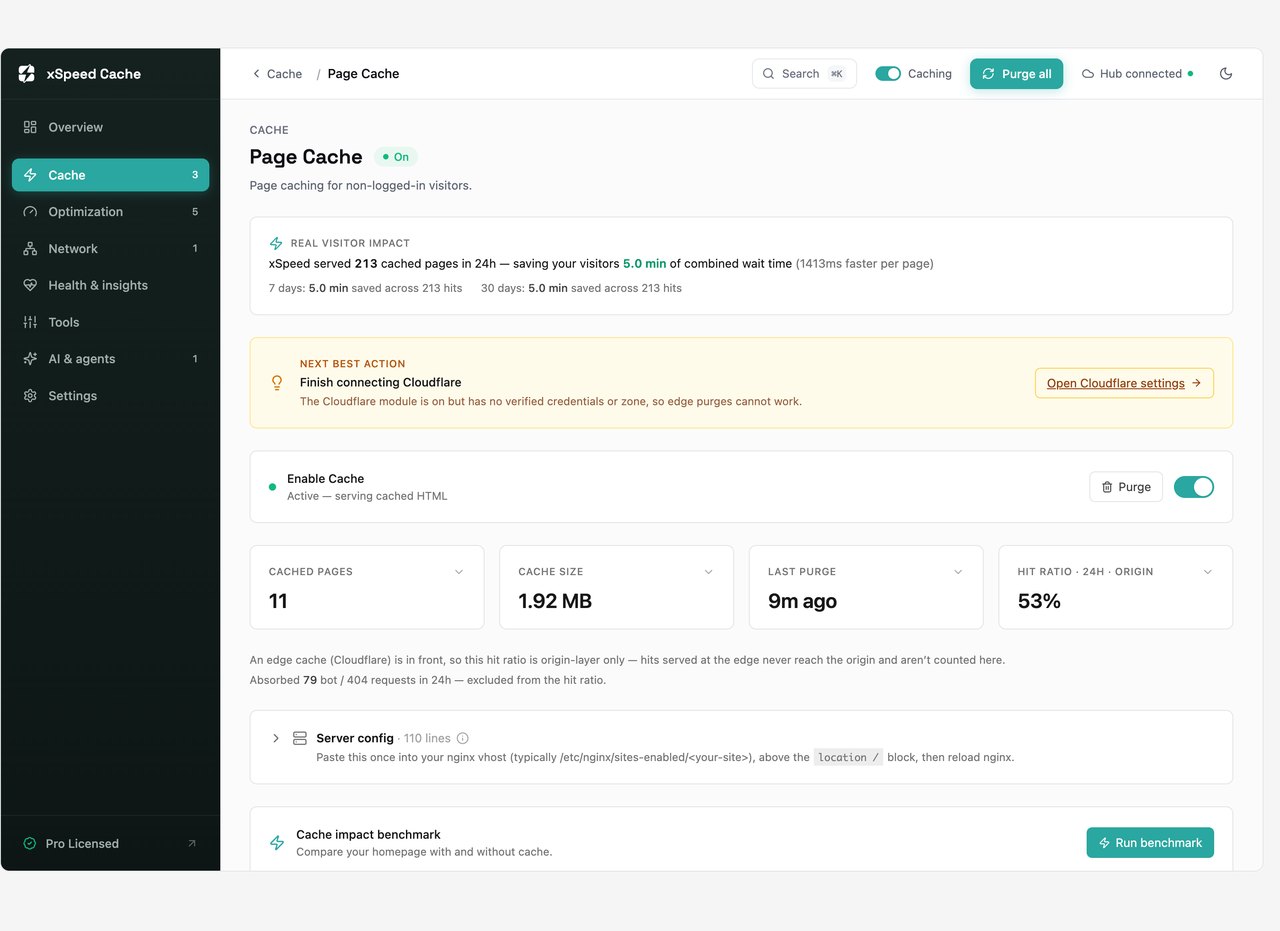Click the Cache impact benchmark lightning icon
Viewport: 1280px width, 931px height.
(277, 843)
